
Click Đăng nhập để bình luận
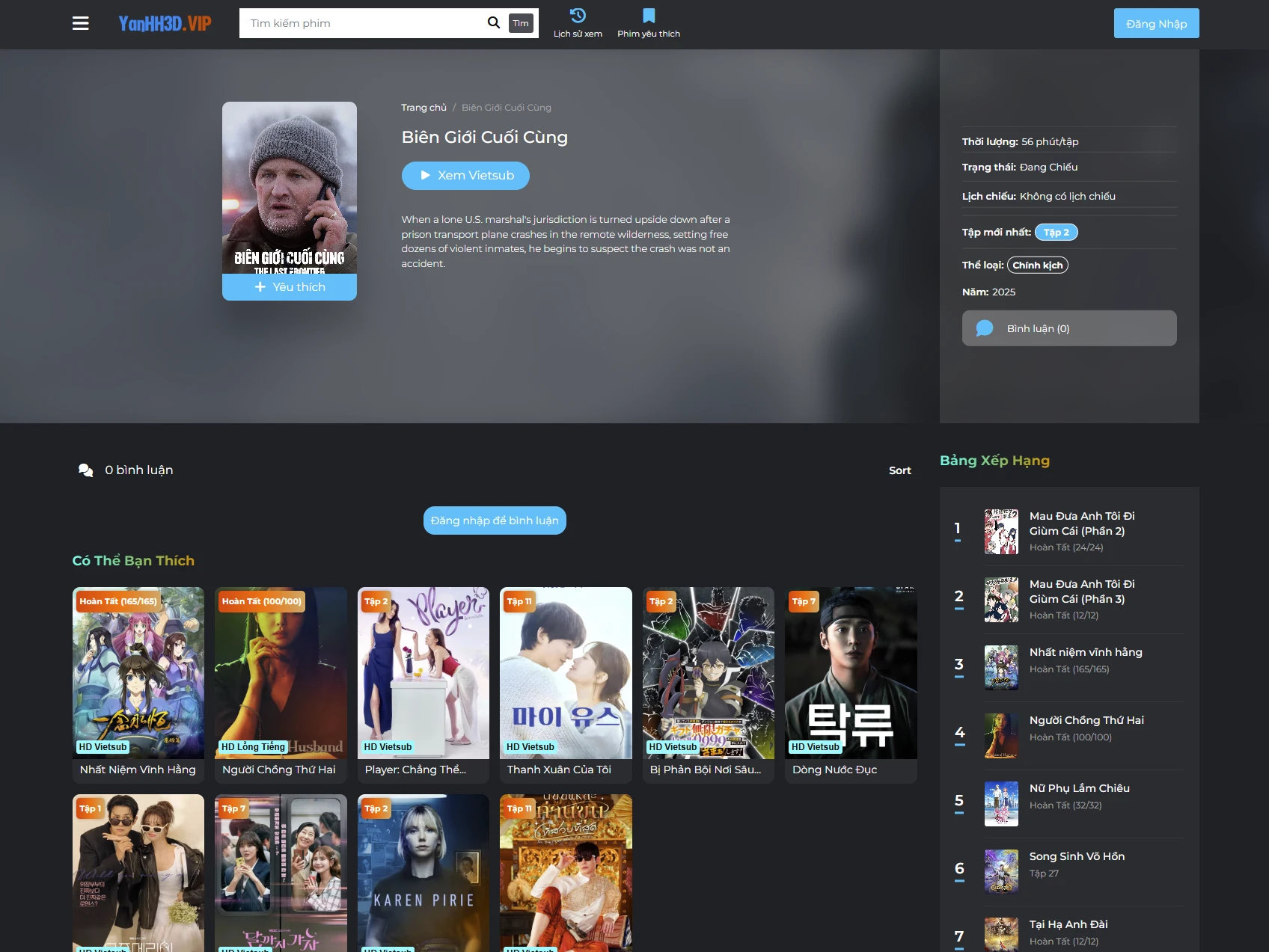494,520
